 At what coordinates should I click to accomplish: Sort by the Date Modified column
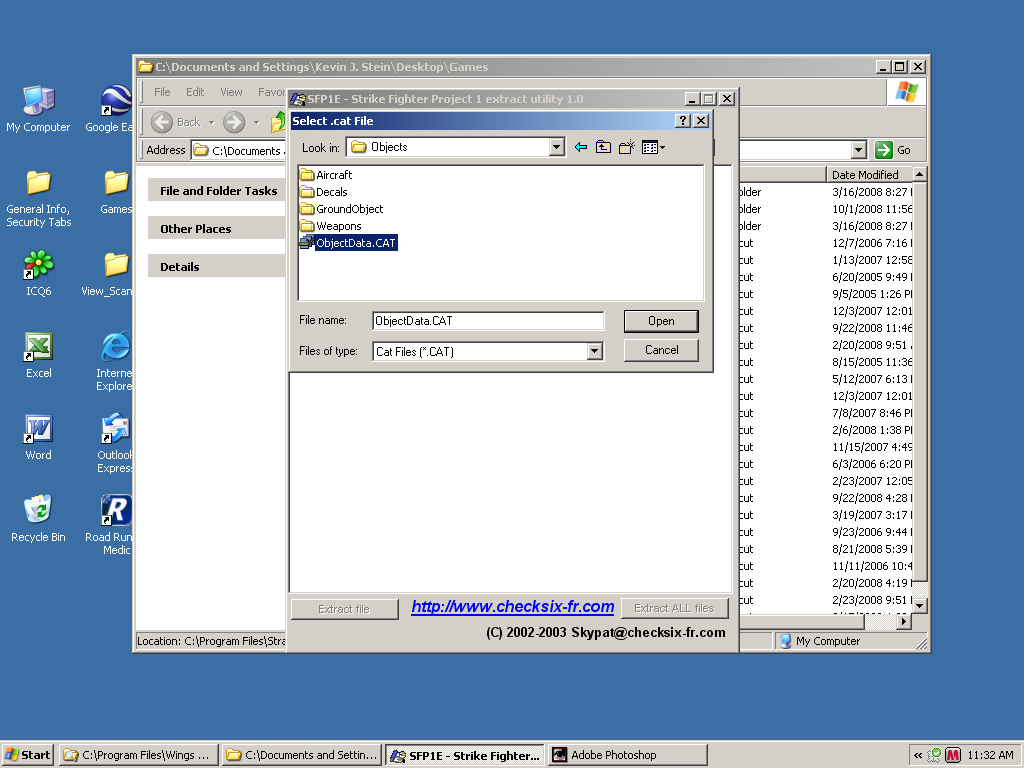(868, 174)
